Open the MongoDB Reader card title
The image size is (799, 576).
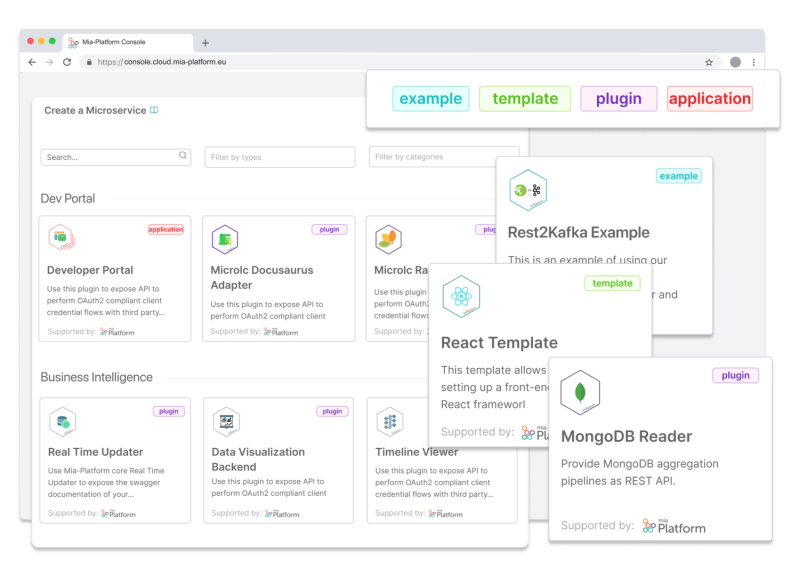(626, 436)
